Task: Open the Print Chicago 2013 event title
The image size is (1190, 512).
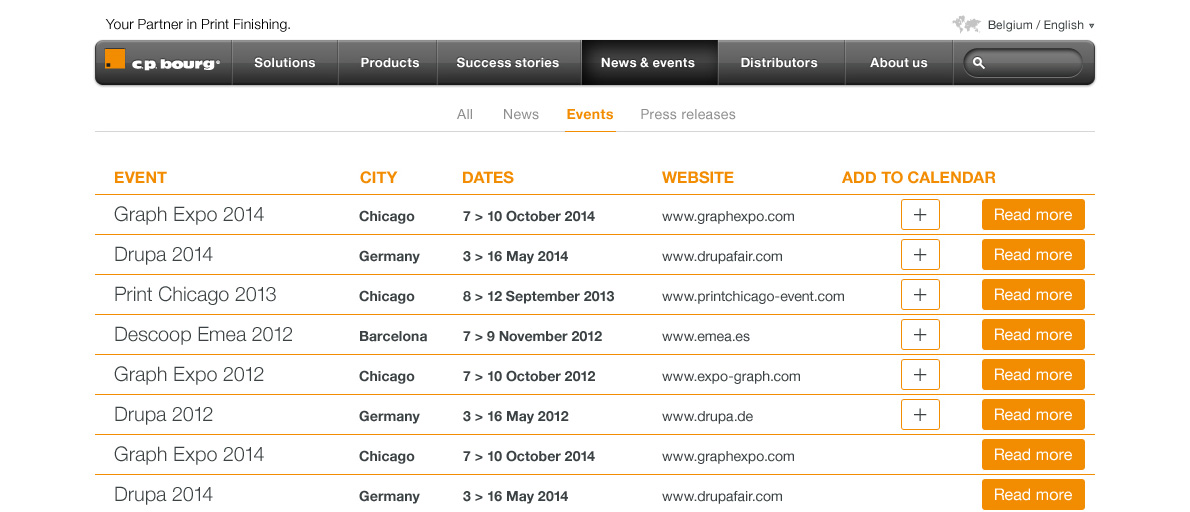Action: (x=195, y=294)
